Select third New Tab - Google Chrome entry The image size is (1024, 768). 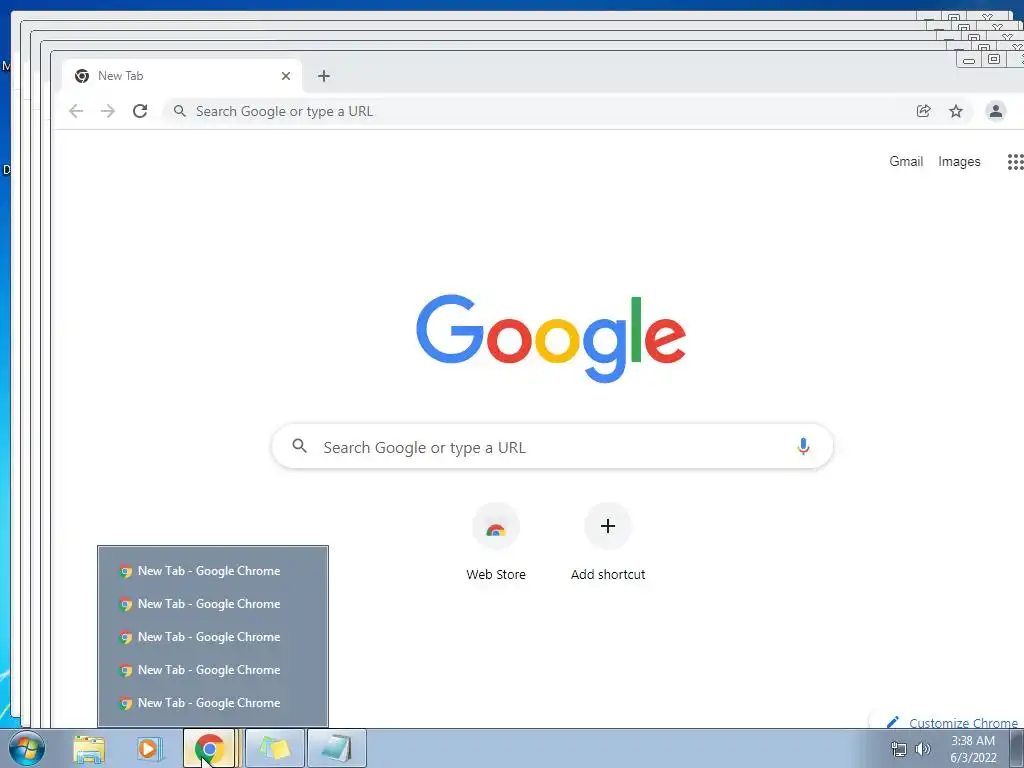click(x=212, y=637)
